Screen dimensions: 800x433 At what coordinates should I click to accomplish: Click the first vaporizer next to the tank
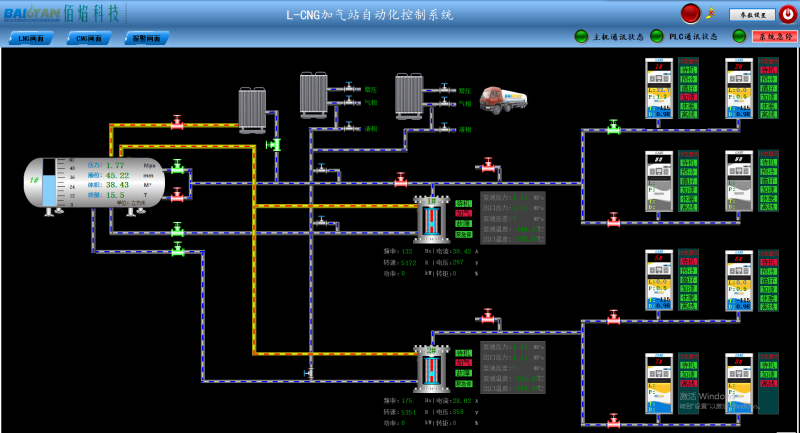[x=250, y=108]
